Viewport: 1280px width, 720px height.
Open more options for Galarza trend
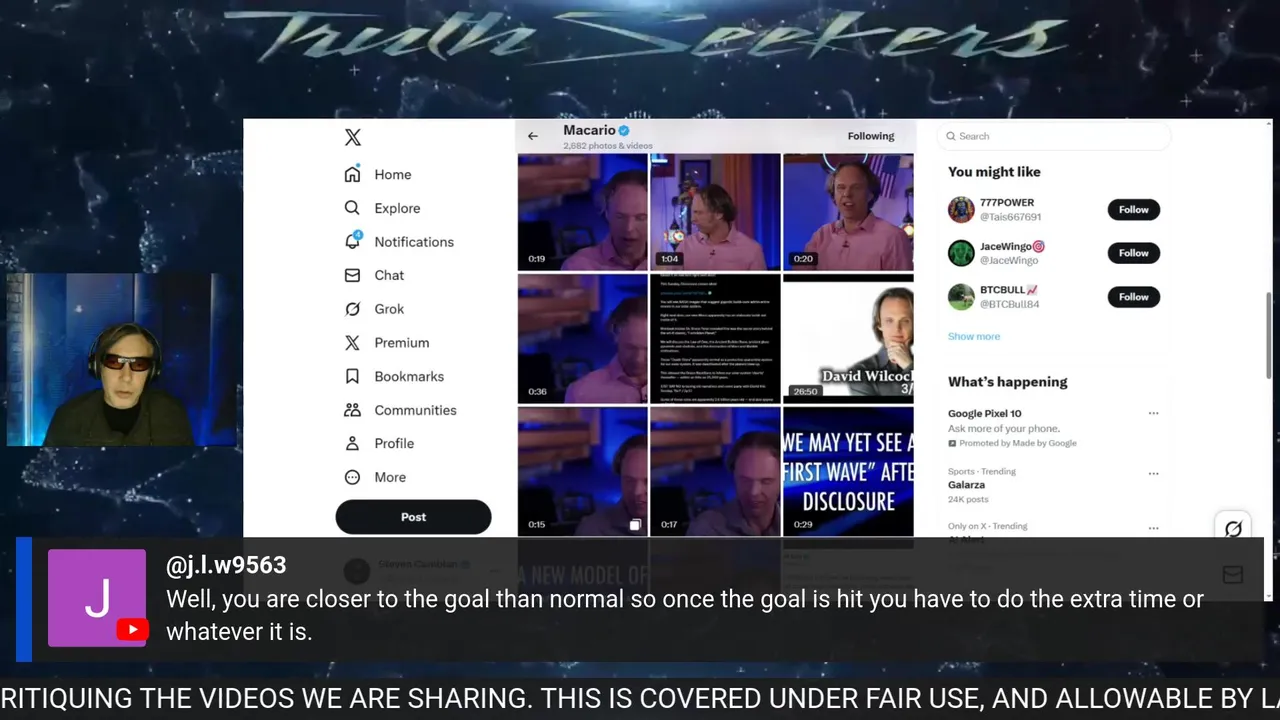click(x=1153, y=473)
